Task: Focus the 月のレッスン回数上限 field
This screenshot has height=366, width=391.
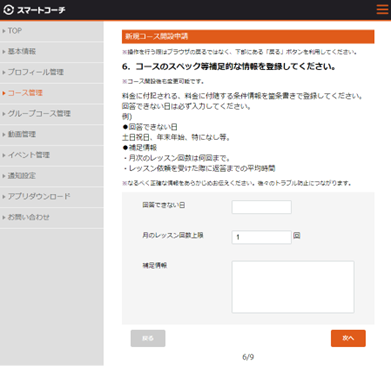Action: [x=262, y=237]
